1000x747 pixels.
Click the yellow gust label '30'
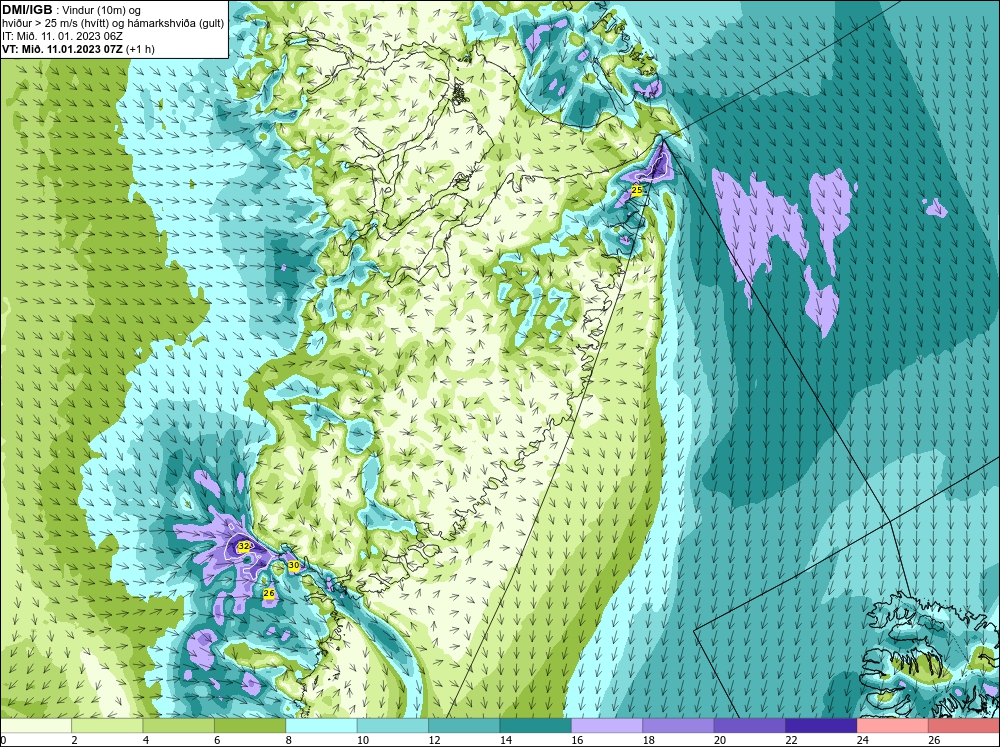[x=293, y=565]
